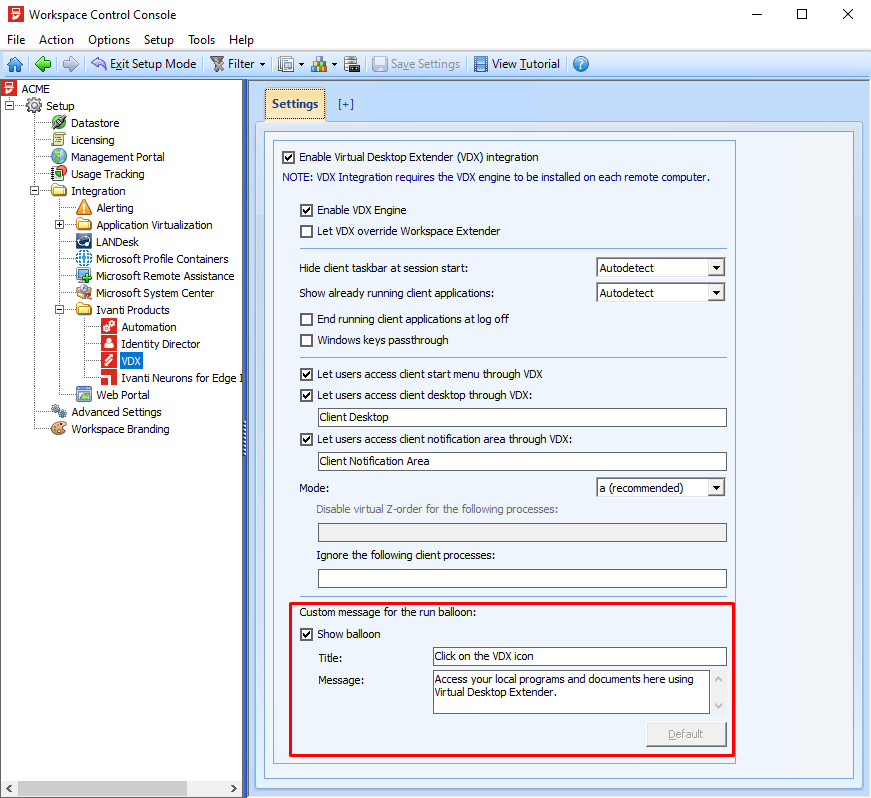Open Show already running client applications dropdown
This screenshot has height=798, width=871.
[x=660, y=293]
